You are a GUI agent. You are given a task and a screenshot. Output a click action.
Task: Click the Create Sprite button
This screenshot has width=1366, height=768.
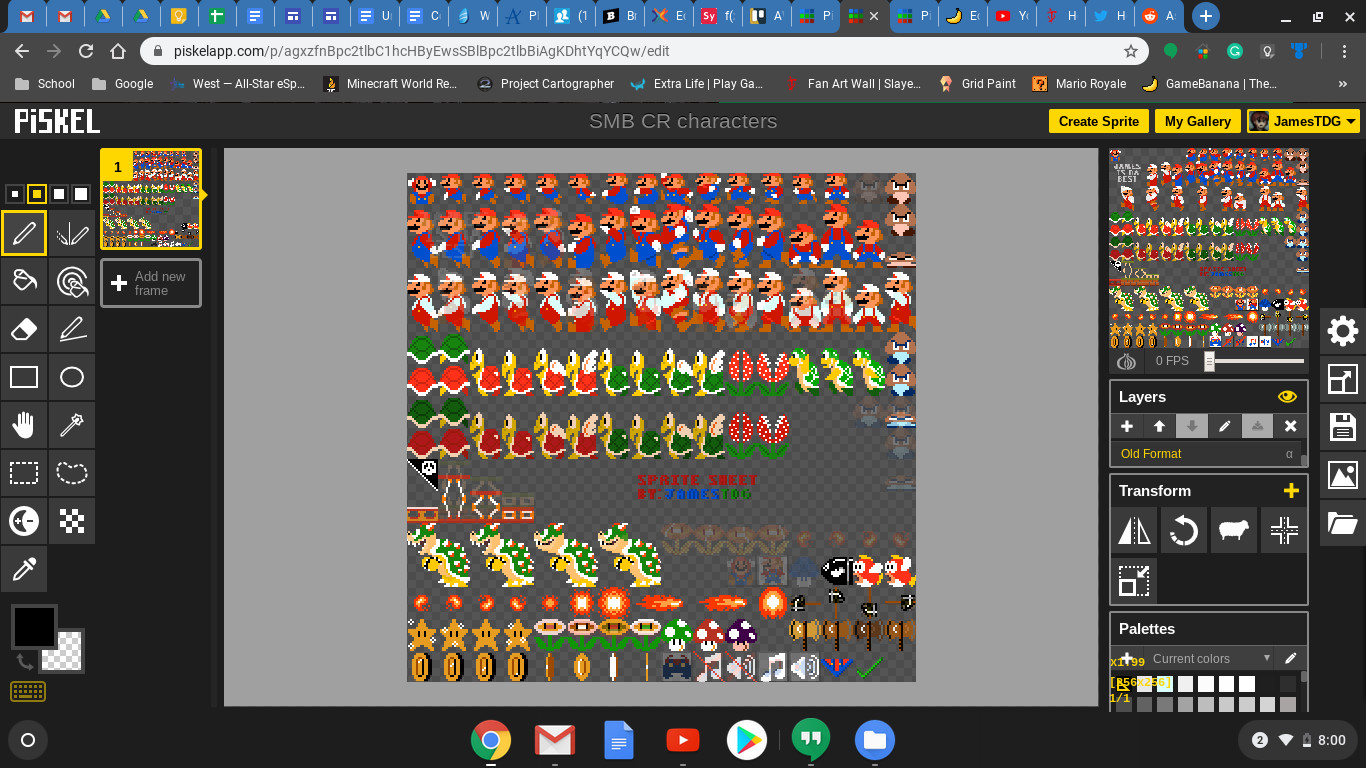point(1098,121)
